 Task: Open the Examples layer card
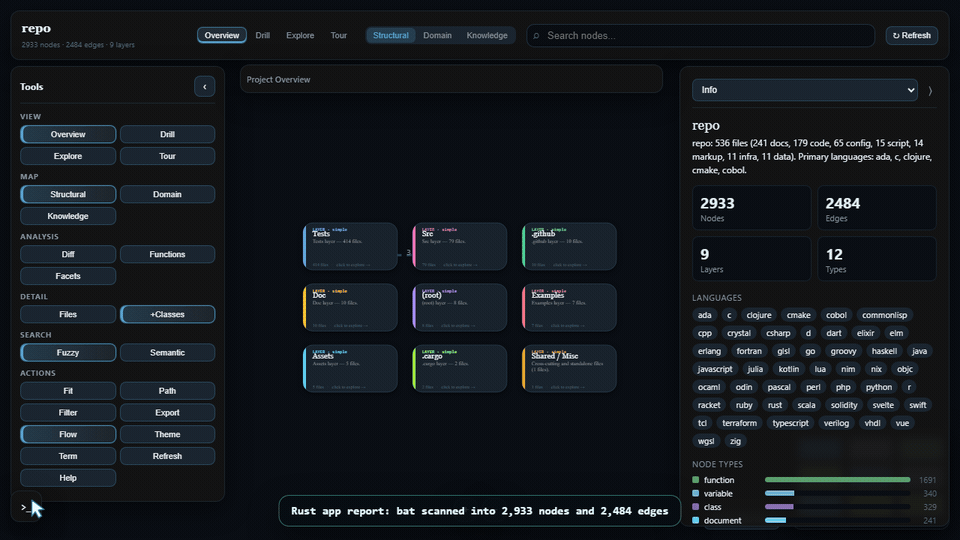569,307
